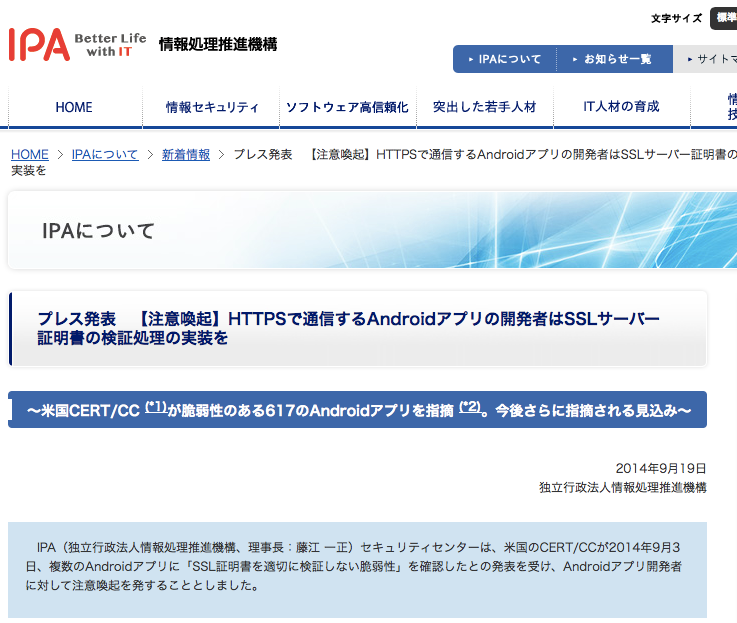Click the 文字サイズ label
Image resolution: width=737 pixels, height=623 pixels.
[676, 18]
